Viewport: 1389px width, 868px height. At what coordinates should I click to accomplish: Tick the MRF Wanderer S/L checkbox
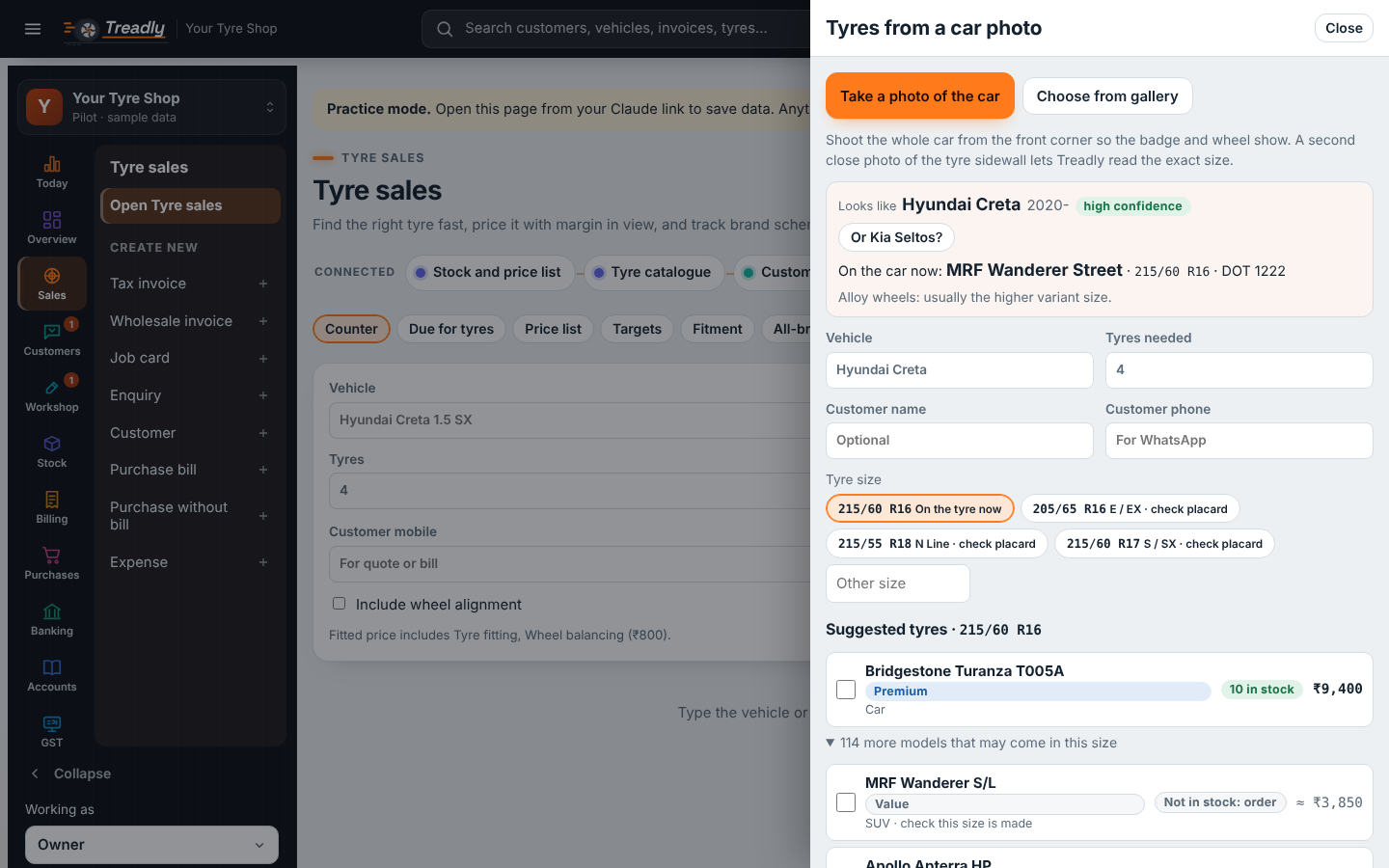click(x=846, y=802)
